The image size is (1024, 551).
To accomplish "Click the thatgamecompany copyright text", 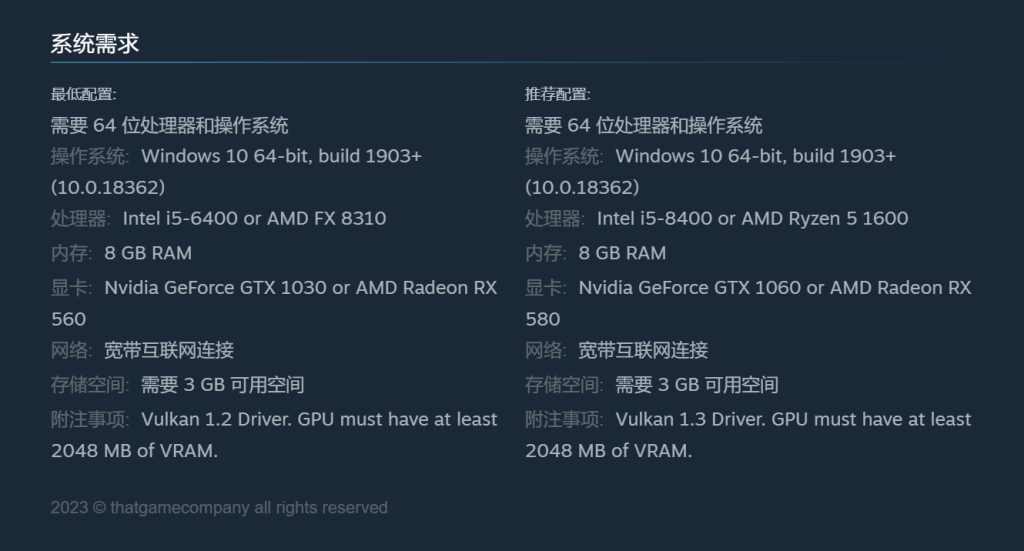I will click(x=219, y=508).
